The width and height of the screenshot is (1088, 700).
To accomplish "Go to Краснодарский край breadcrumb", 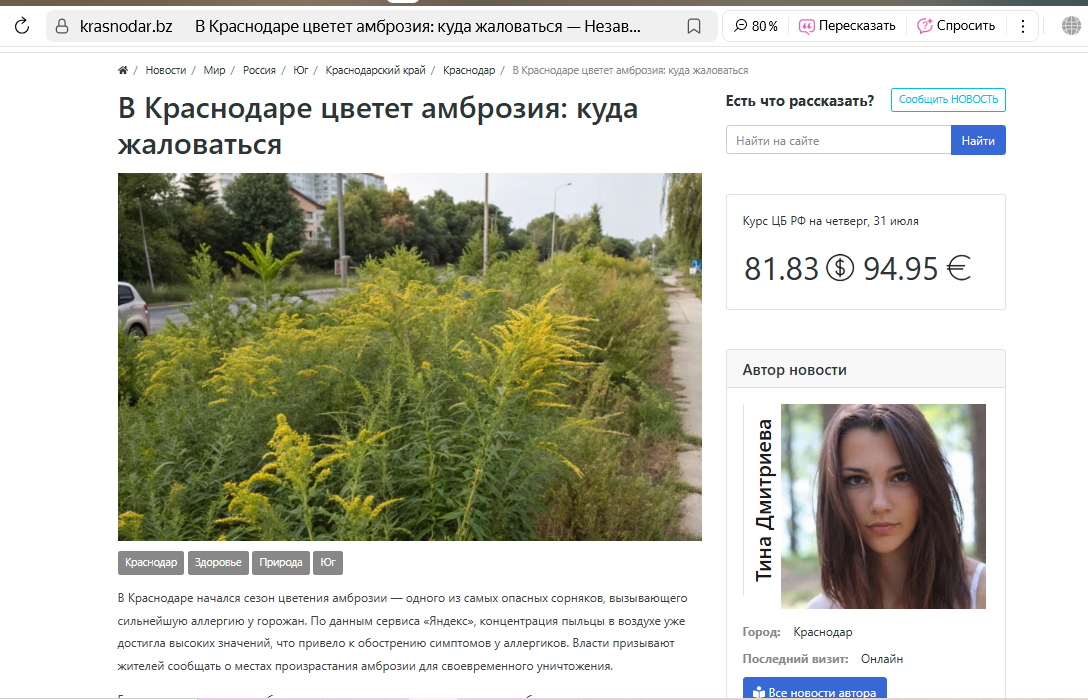I will [375, 70].
